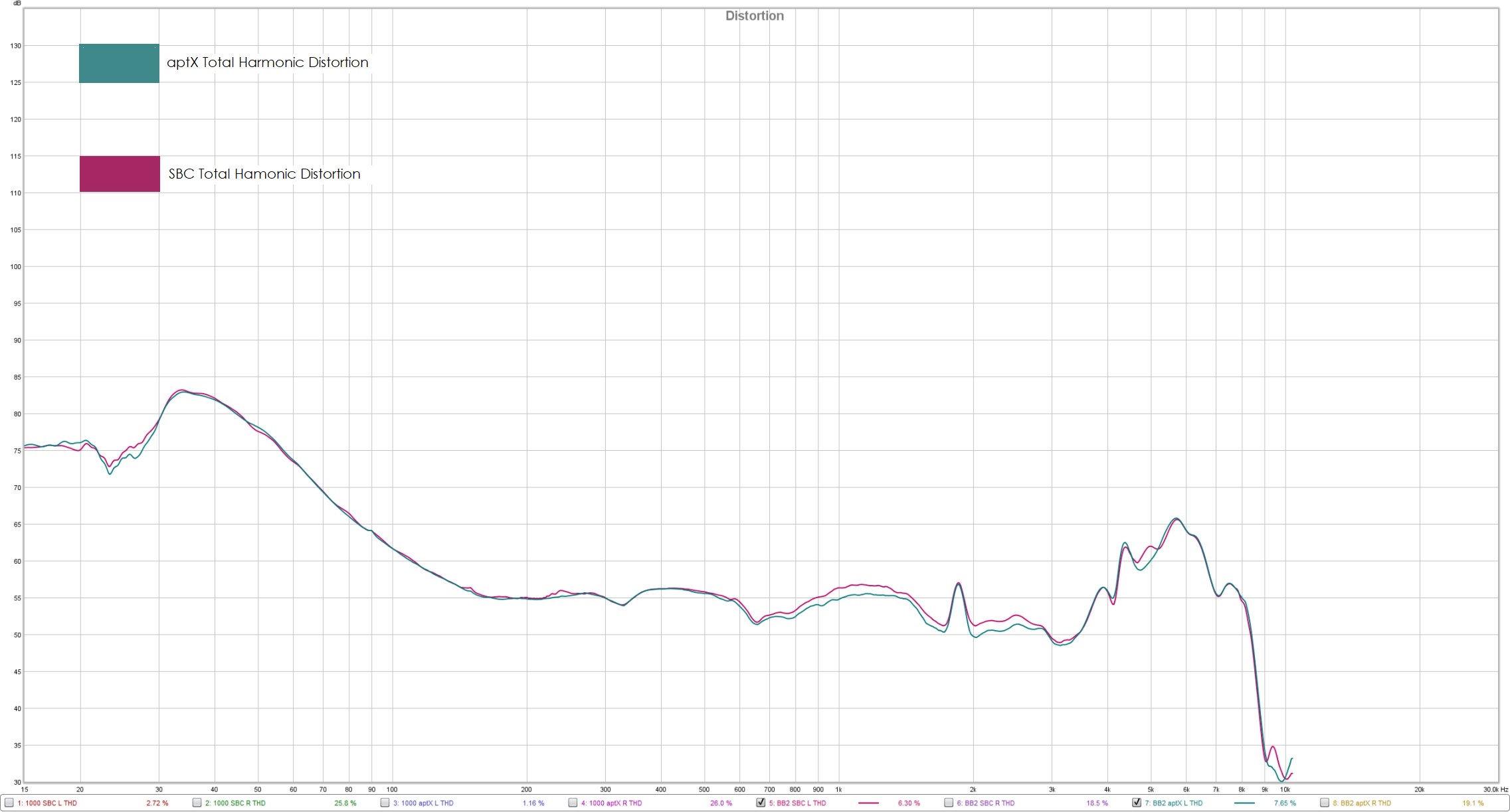Tick the 4: 1000 aptX R THD checkbox

coord(573,803)
